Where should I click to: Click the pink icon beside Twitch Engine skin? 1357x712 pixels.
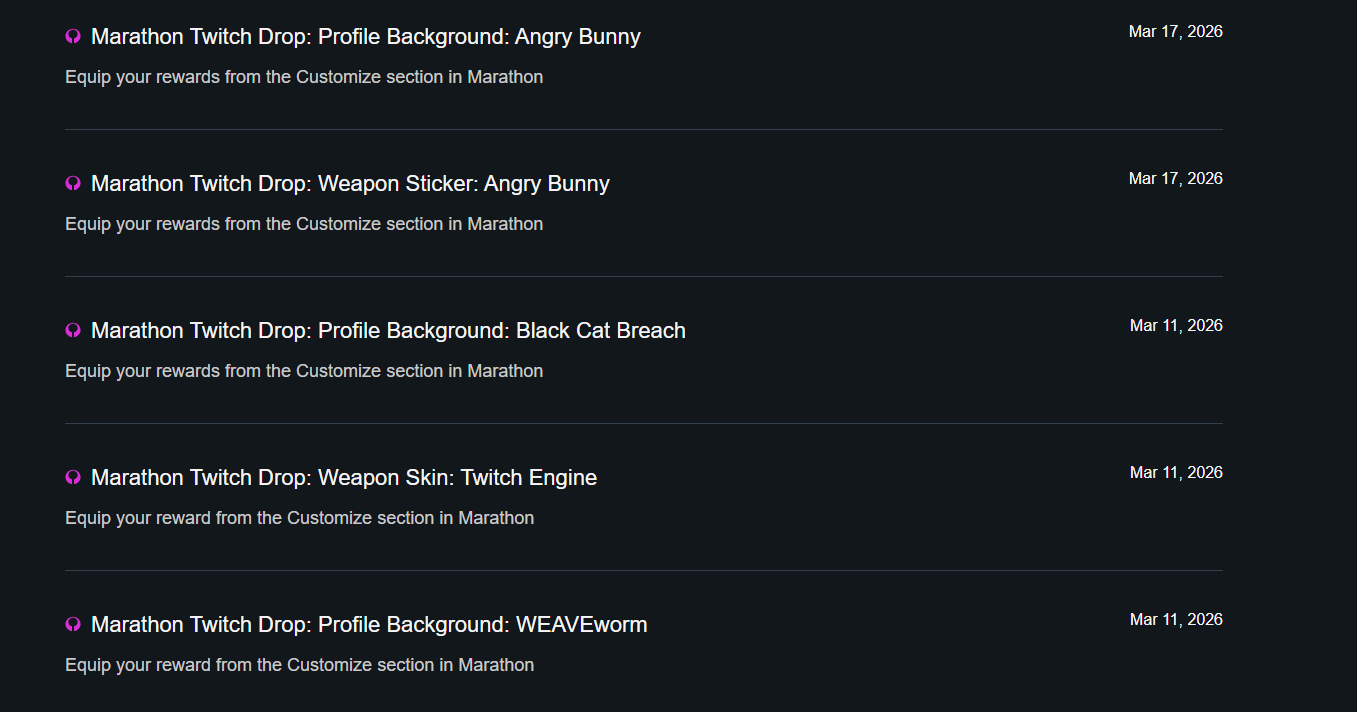[73, 478]
